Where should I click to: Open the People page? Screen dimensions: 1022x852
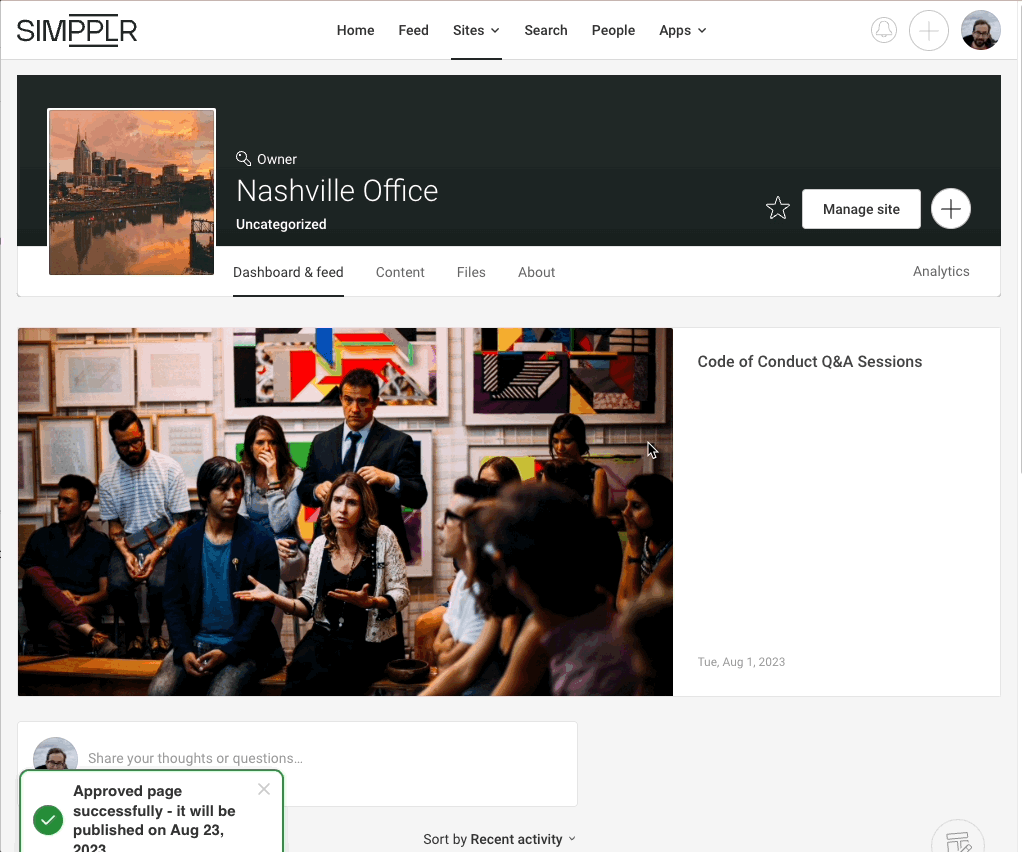[x=613, y=31]
